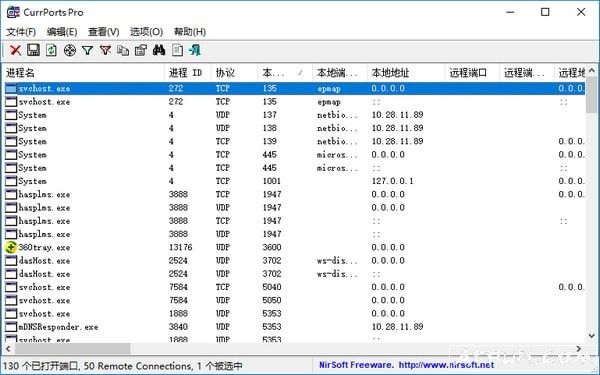
Task: Click the red X close connections icon
Action: tap(15, 50)
